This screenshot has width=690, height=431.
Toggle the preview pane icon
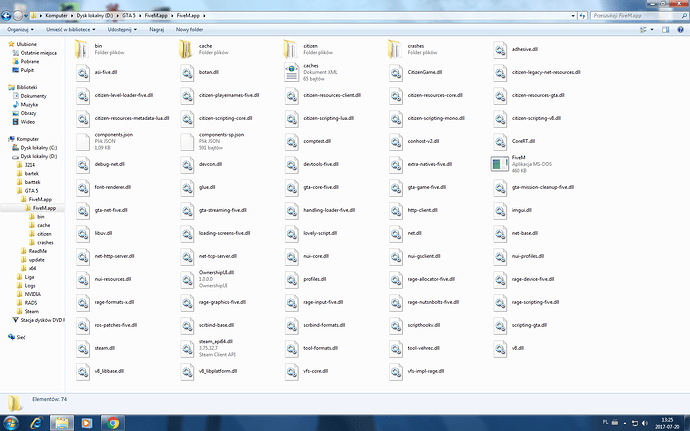click(x=665, y=29)
